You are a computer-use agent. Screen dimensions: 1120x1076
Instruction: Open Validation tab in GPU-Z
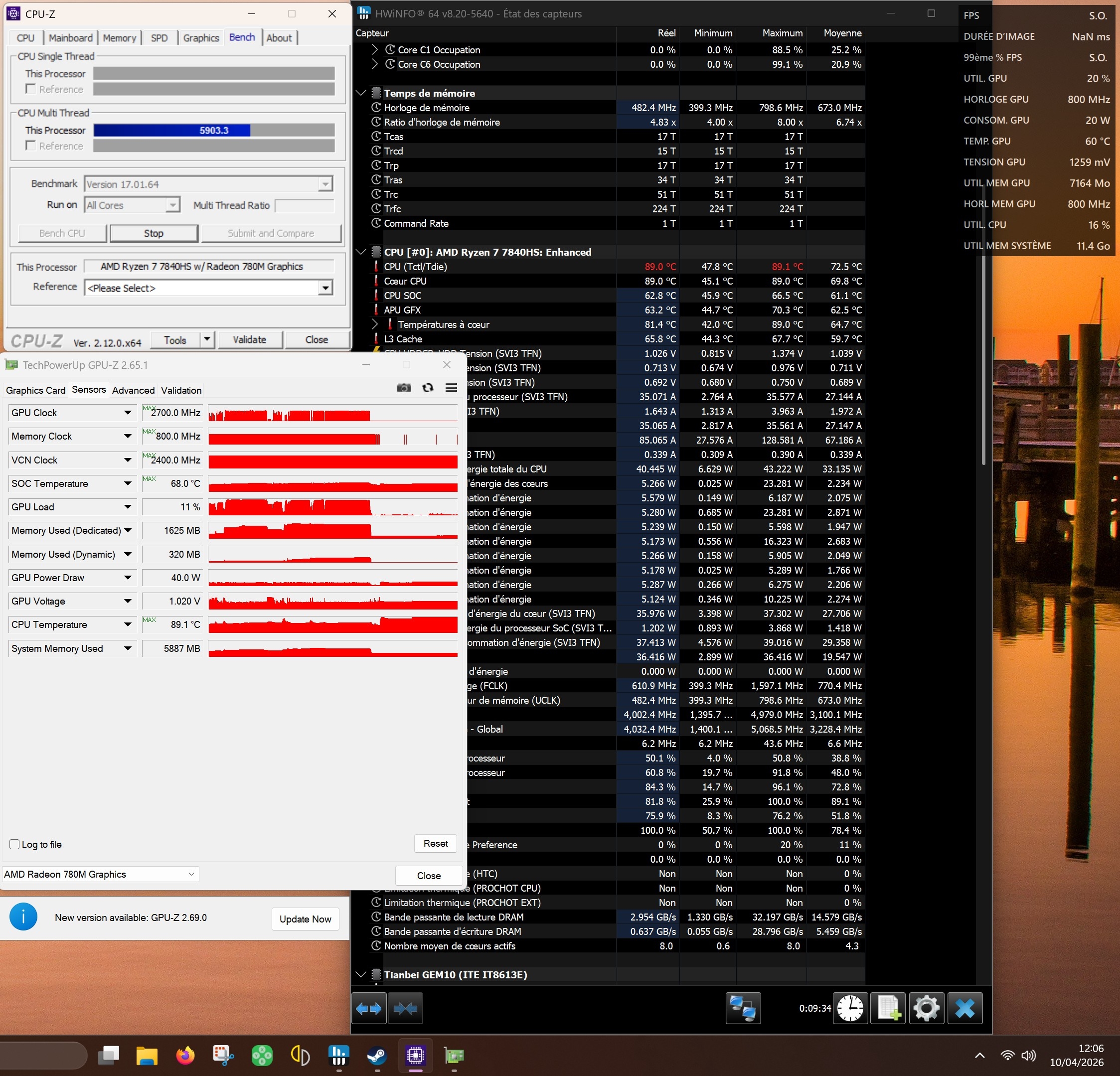point(181,390)
